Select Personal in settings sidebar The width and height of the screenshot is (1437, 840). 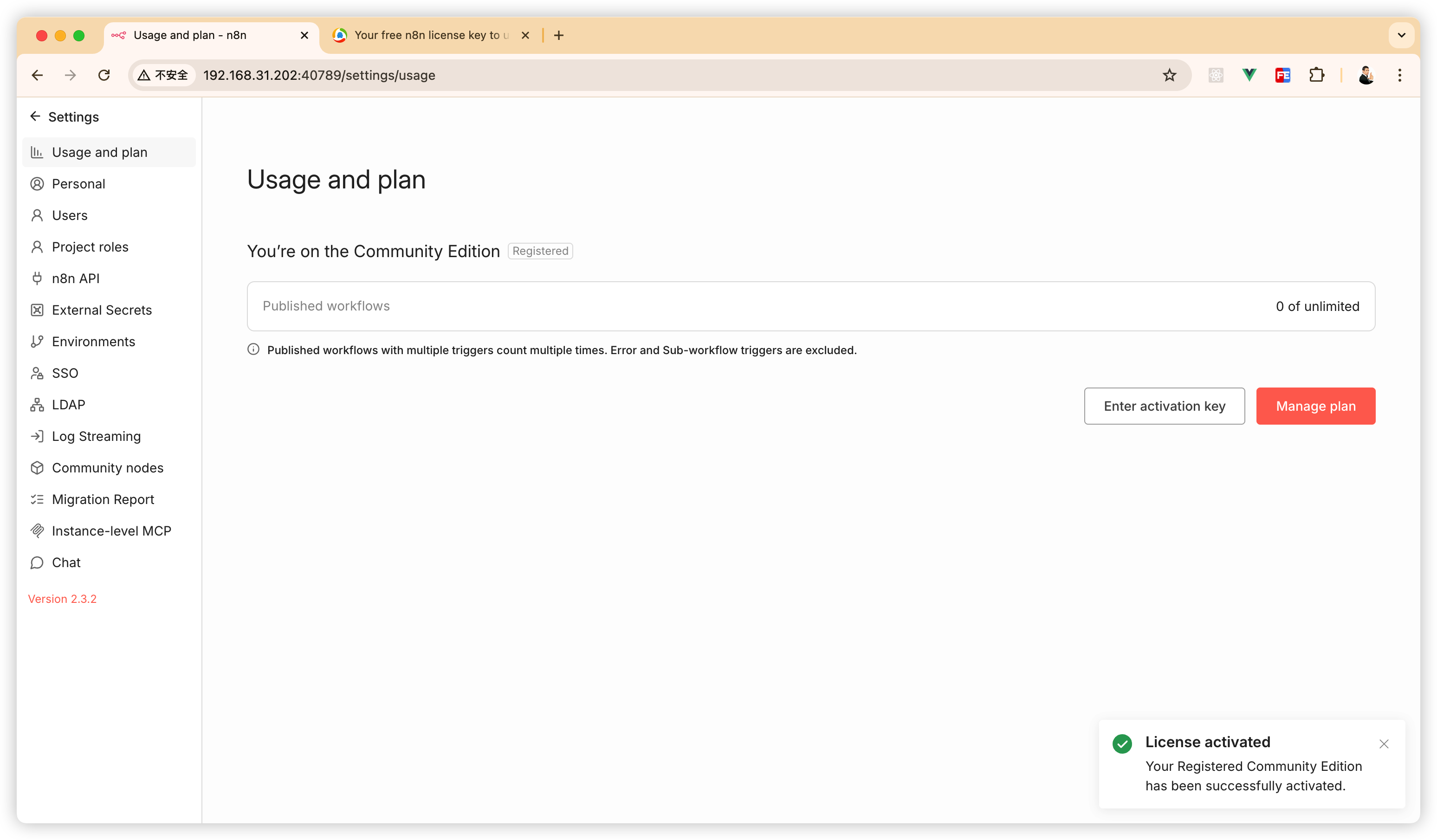[x=78, y=184]
